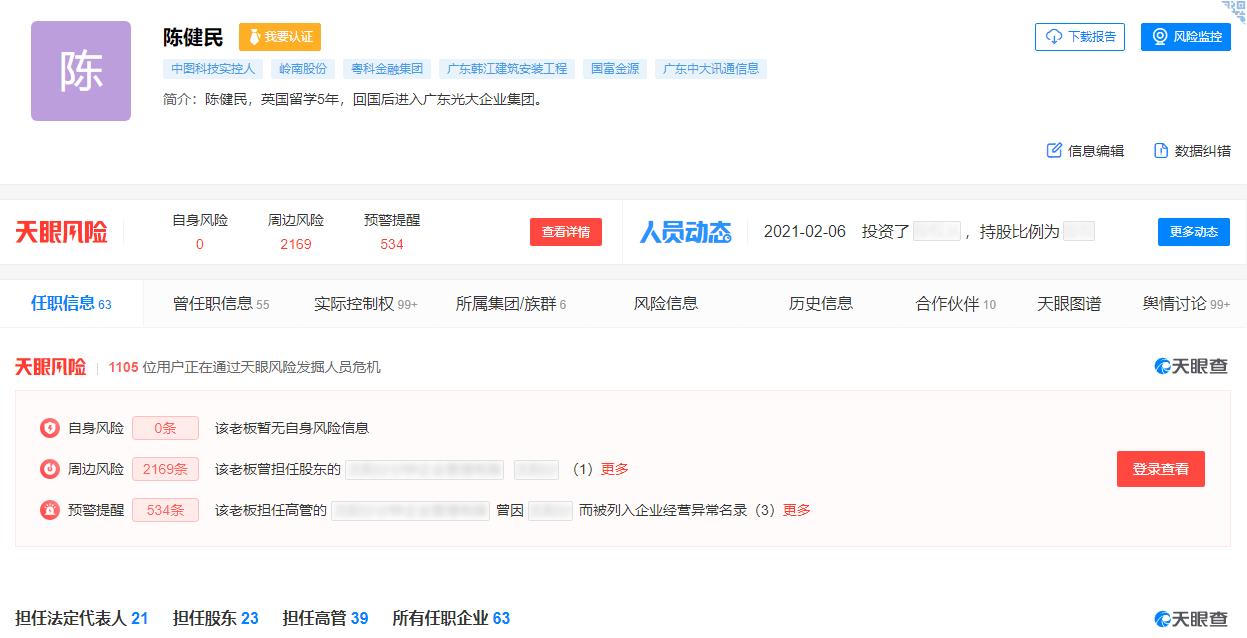Image resolution: width=1247 pixels, height=638 pixels.
Task: Click the 查看详情 button
Action: point(566,231)
